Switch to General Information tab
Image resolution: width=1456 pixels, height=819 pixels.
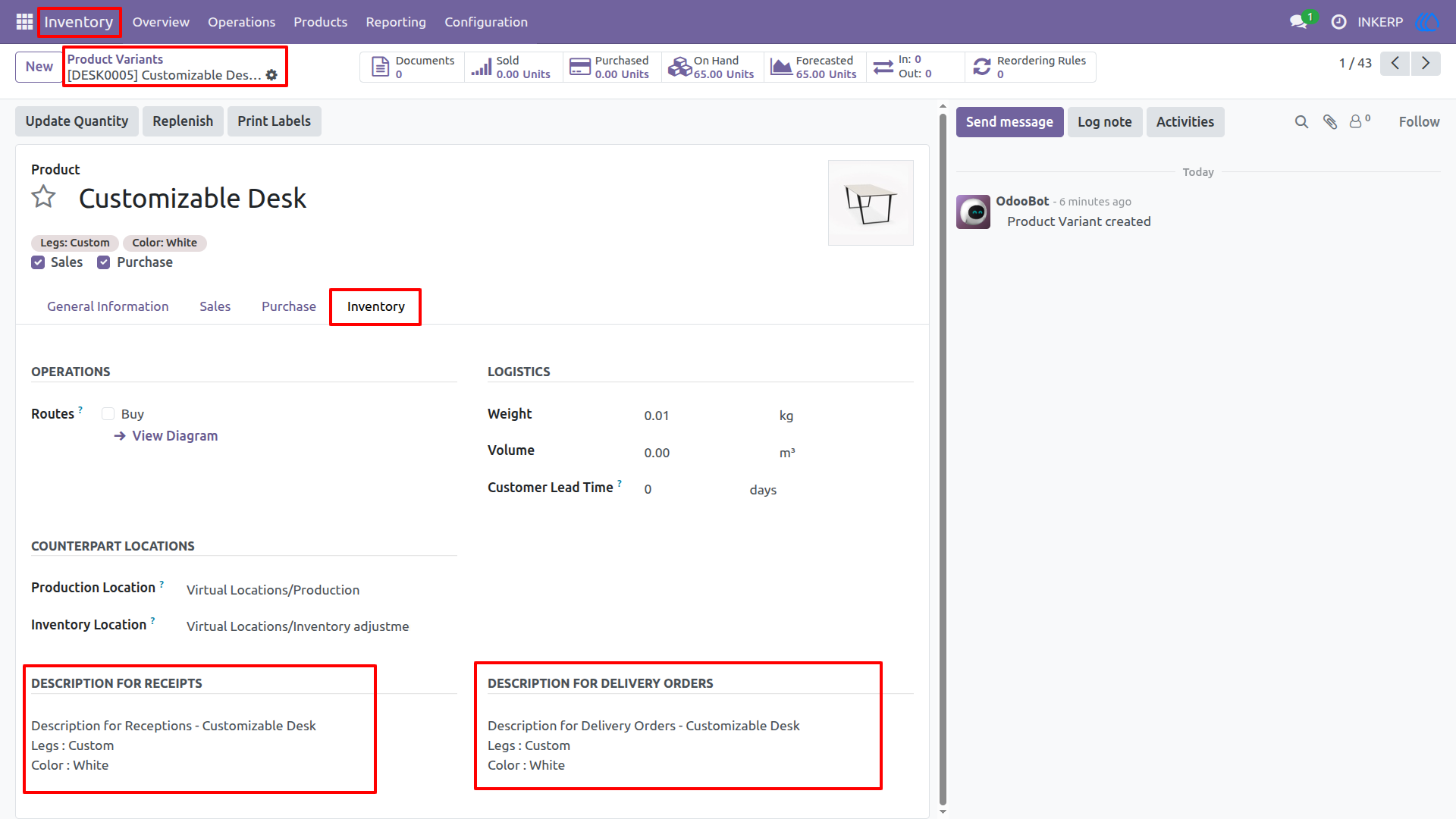click(108, 306)
